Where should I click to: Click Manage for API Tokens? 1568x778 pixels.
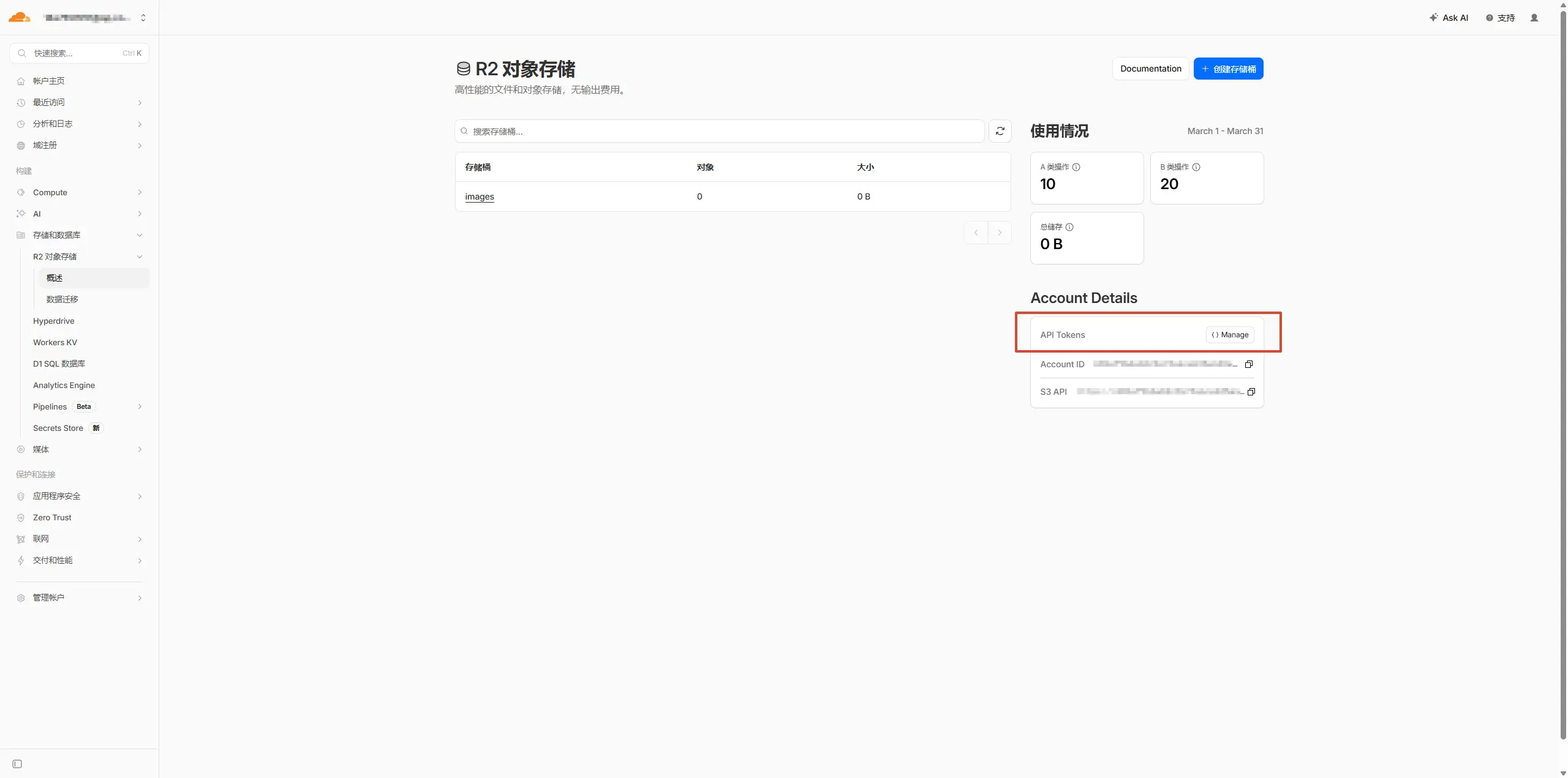tap(1230, 335)
